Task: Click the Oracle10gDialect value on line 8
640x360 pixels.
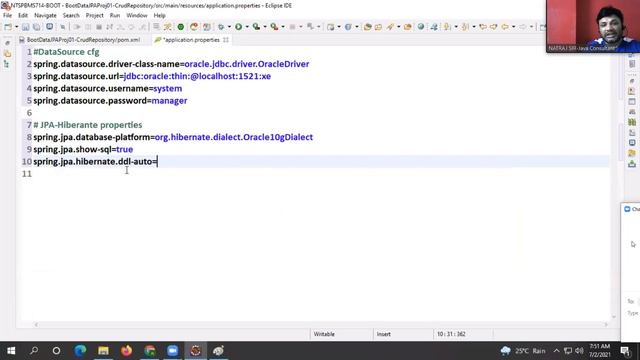Action: [x=233, y=137]
